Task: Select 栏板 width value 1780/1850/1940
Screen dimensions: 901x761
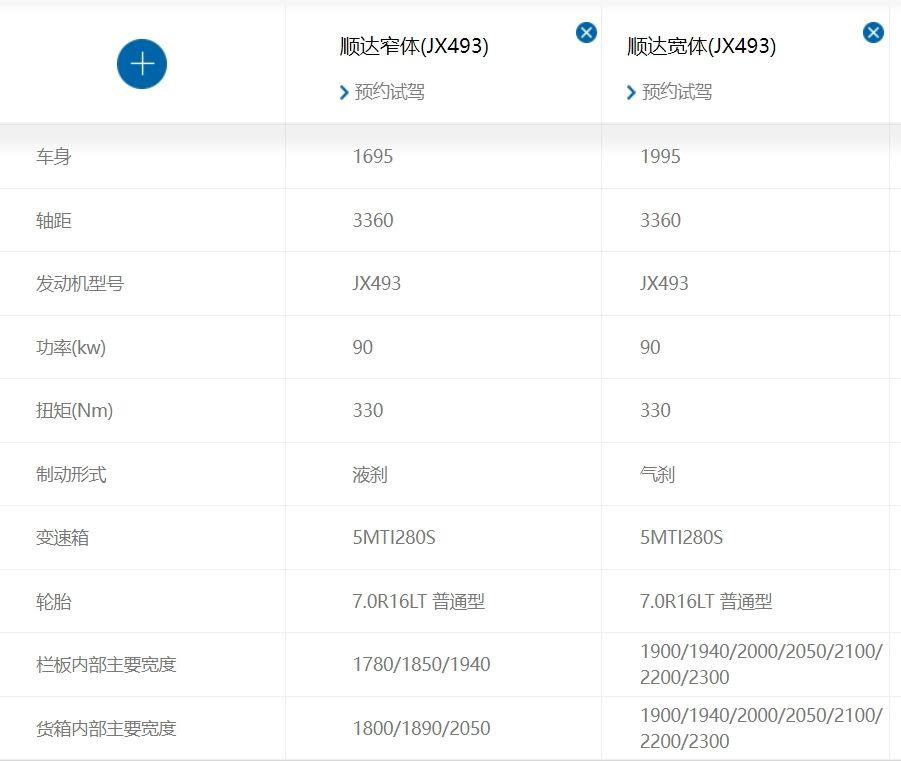Action: point(421,664)
